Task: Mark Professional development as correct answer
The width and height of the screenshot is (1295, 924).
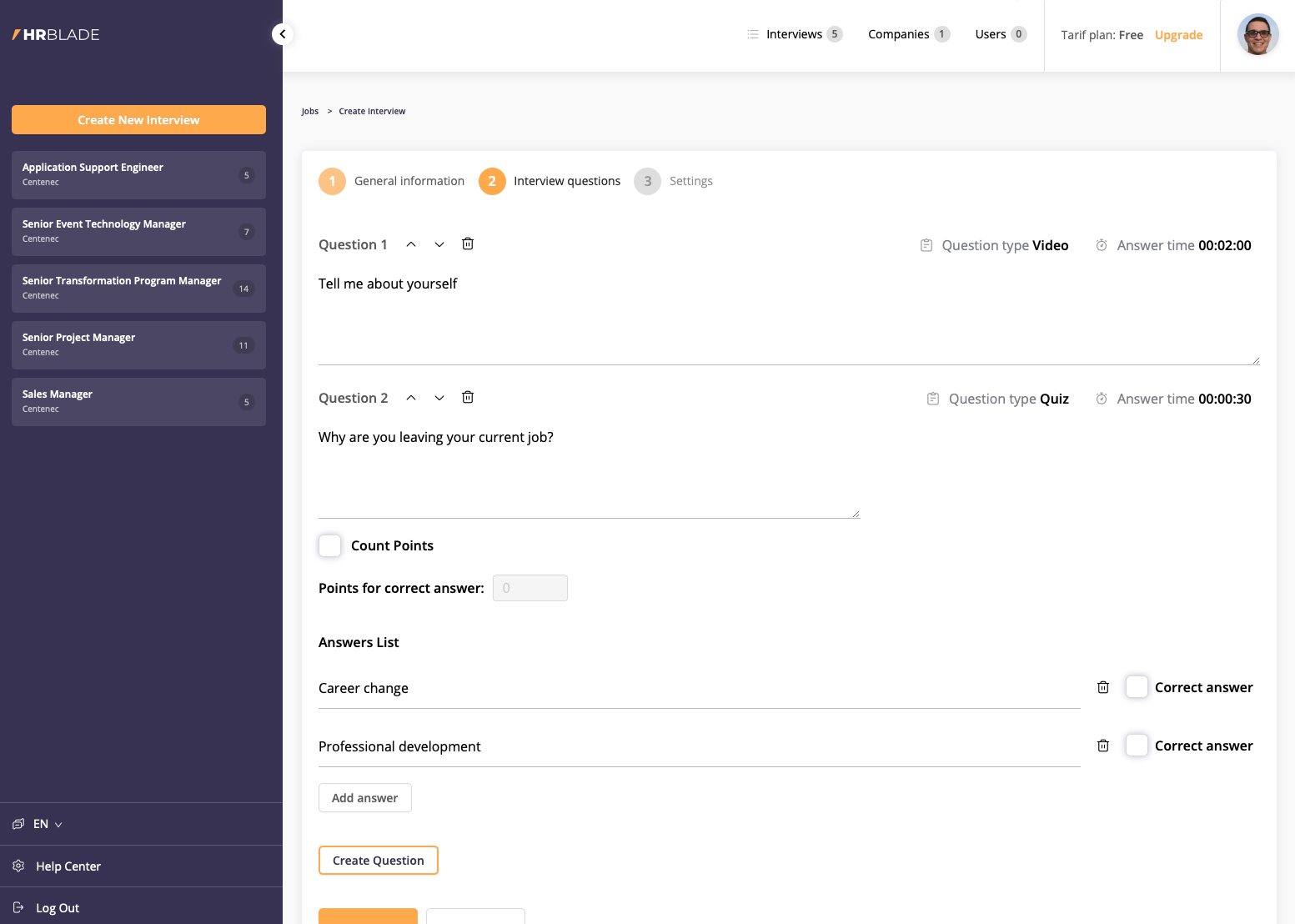Action: (1137, 746)
